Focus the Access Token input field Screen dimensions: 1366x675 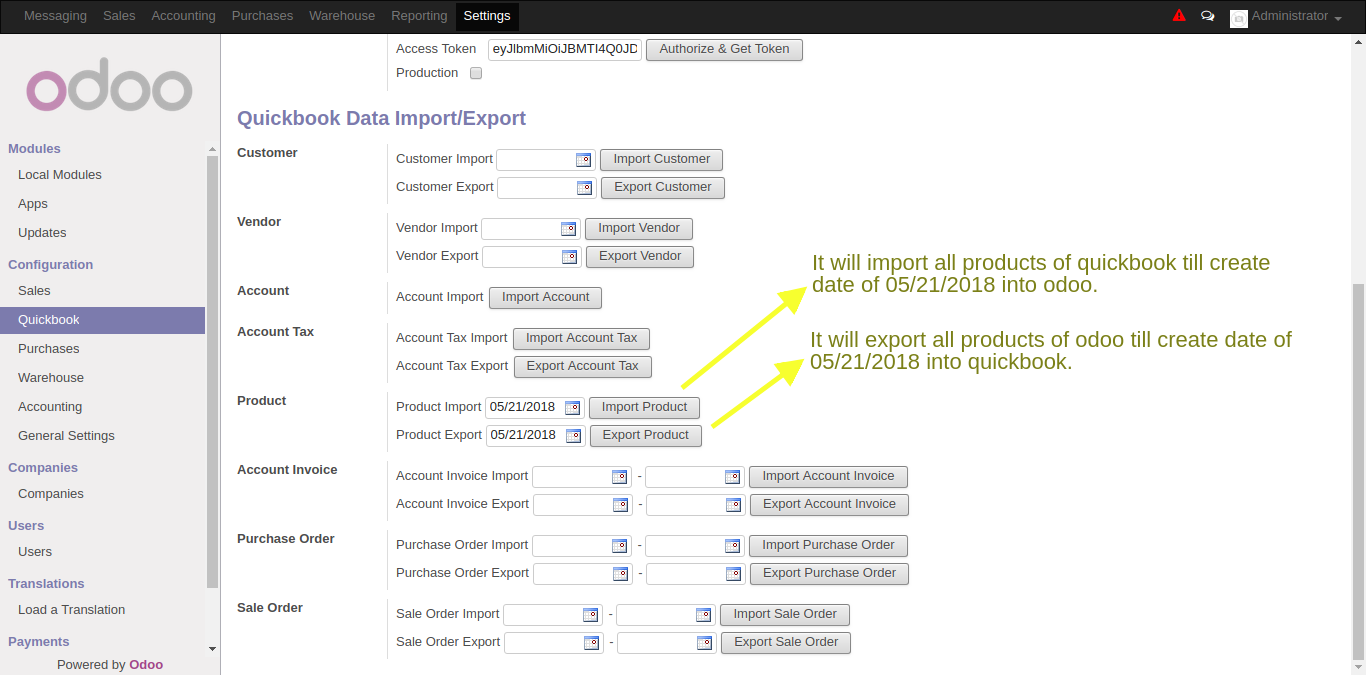[565, 49]
